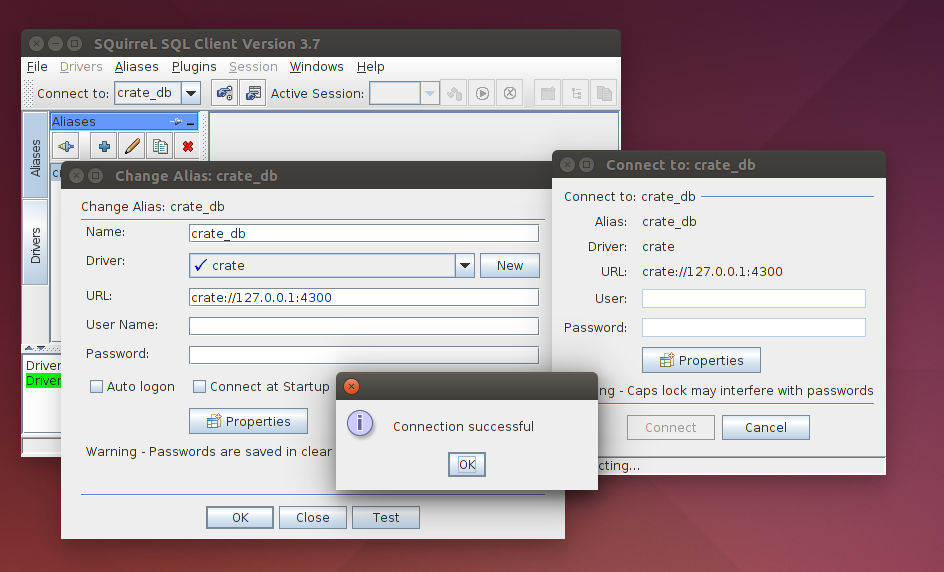Open the Session menu
The height and width of the screenshot is (572, 944).
[253, 67]
